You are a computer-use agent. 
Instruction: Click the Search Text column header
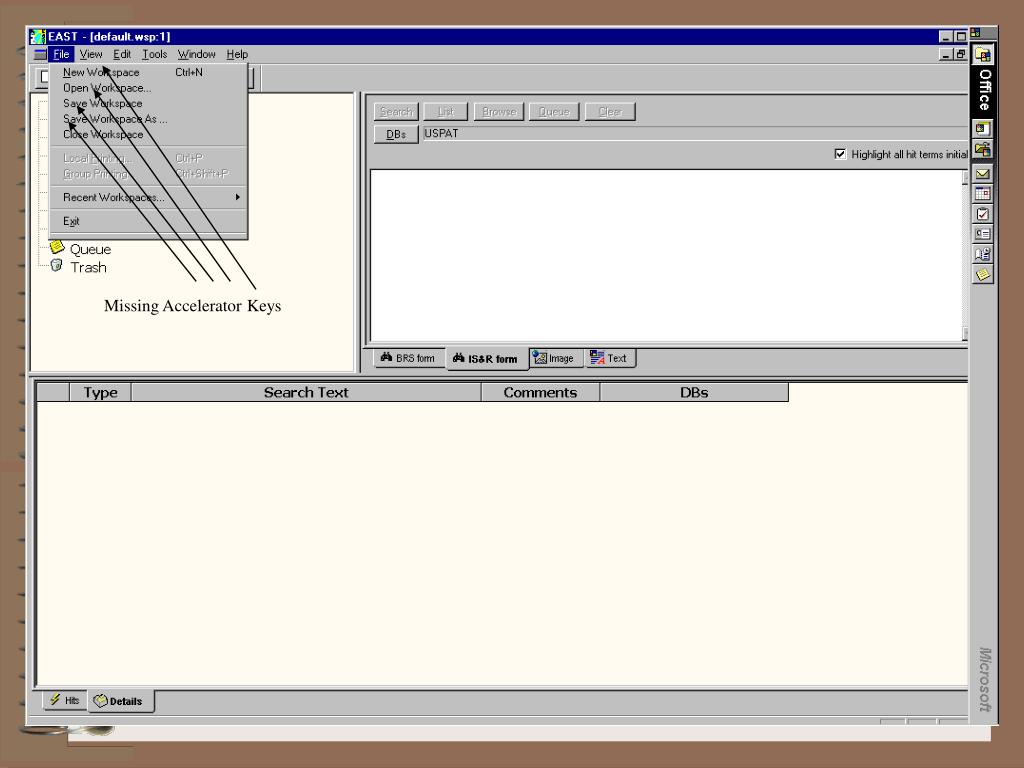click(306, 392)
